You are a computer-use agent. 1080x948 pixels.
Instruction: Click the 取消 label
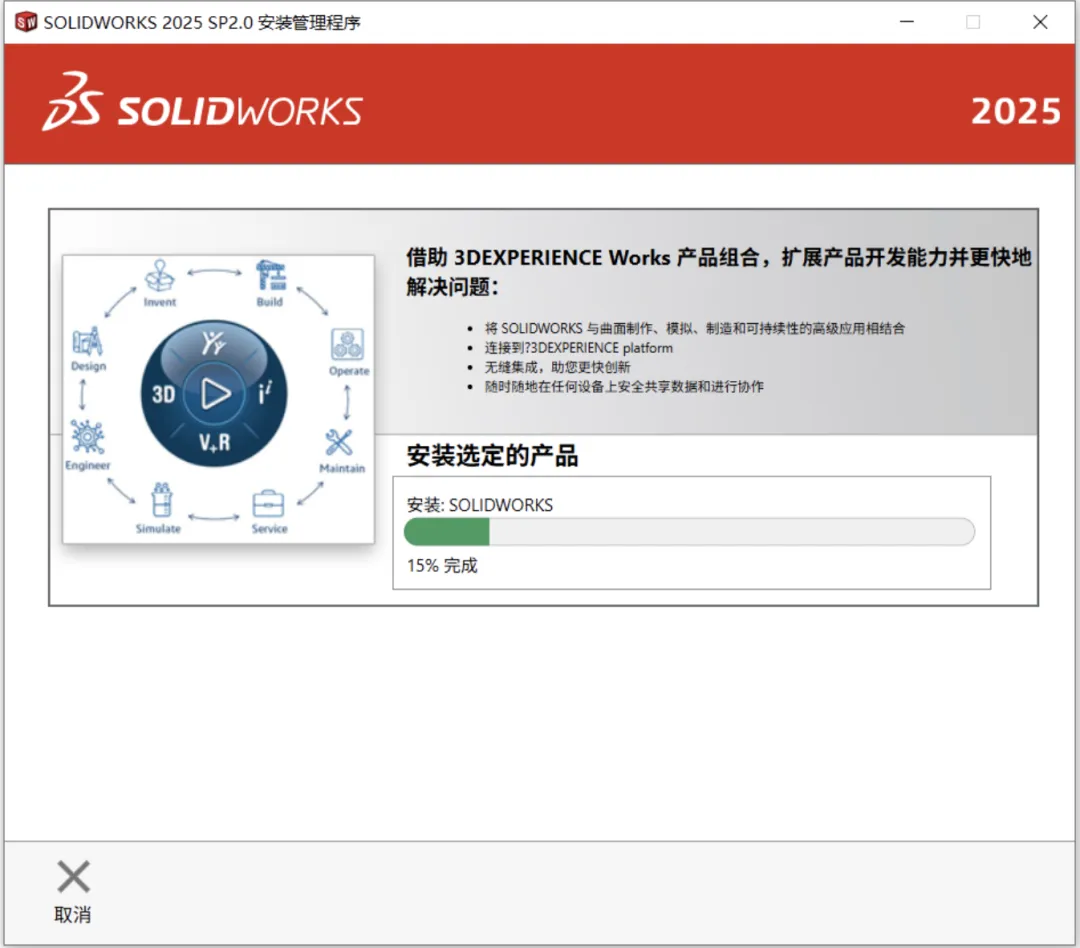point(73,915)
